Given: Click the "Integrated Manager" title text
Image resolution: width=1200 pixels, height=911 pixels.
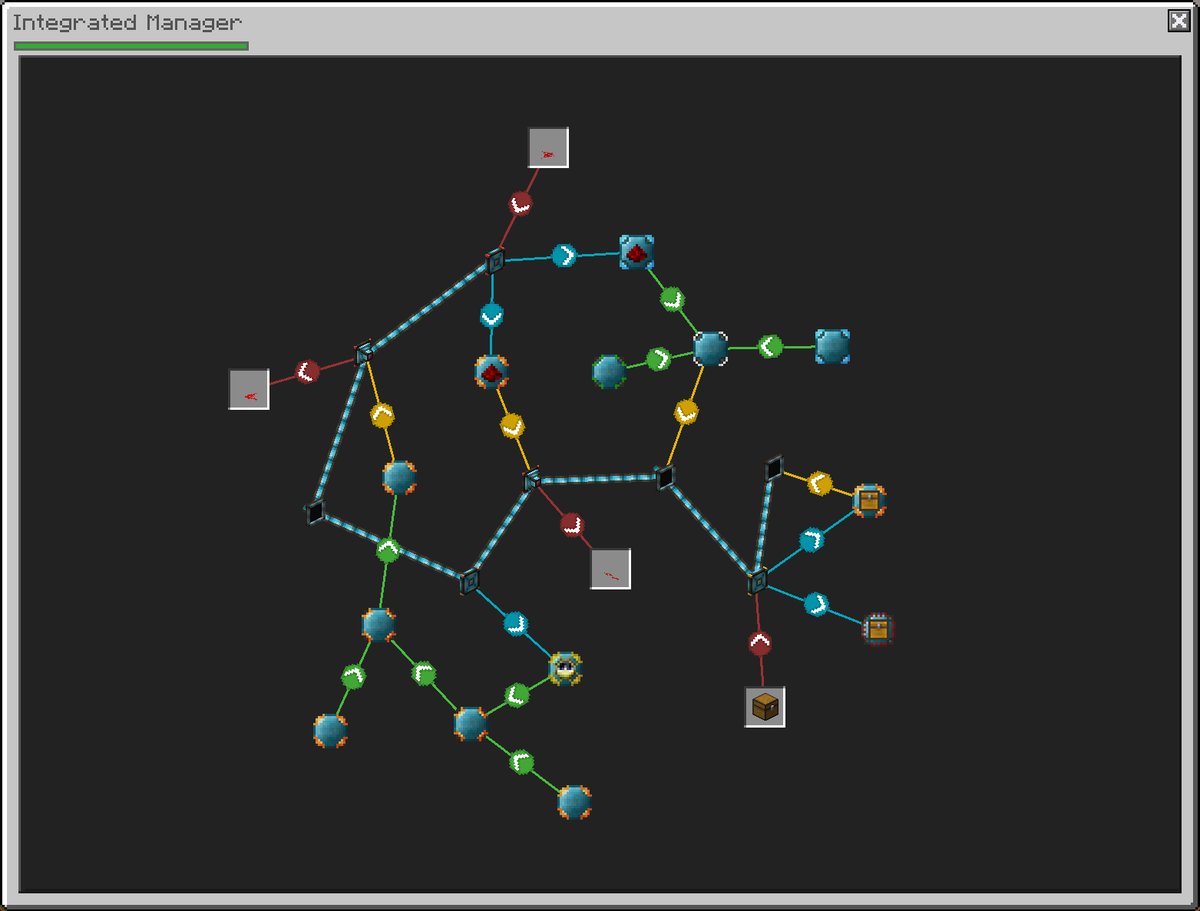Looking at the screenshot, I should coord(127,22).
